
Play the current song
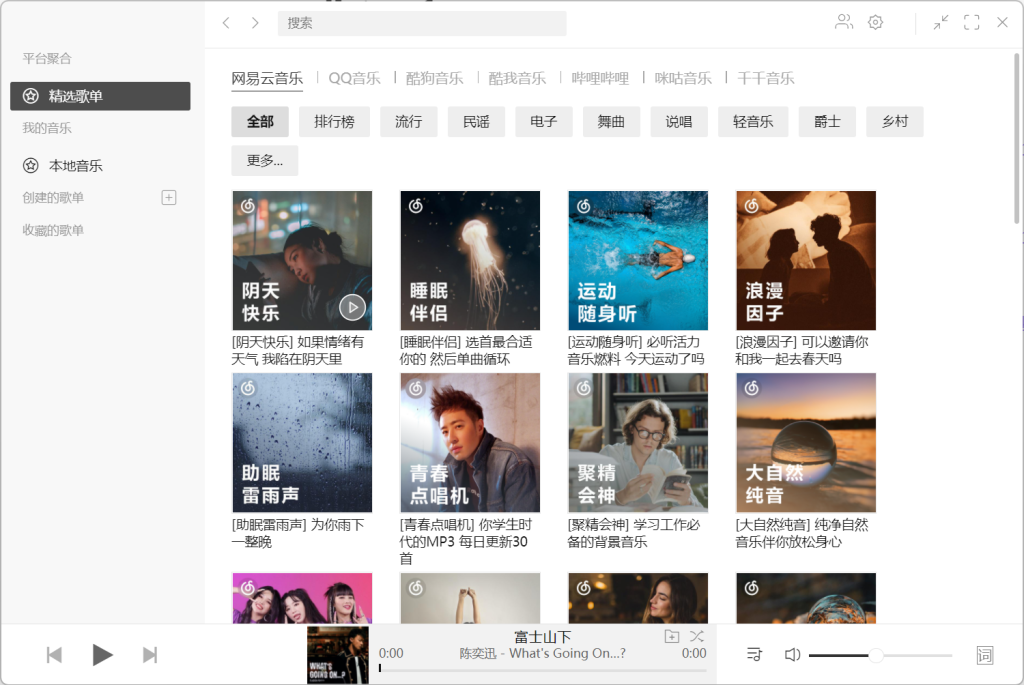102,654
